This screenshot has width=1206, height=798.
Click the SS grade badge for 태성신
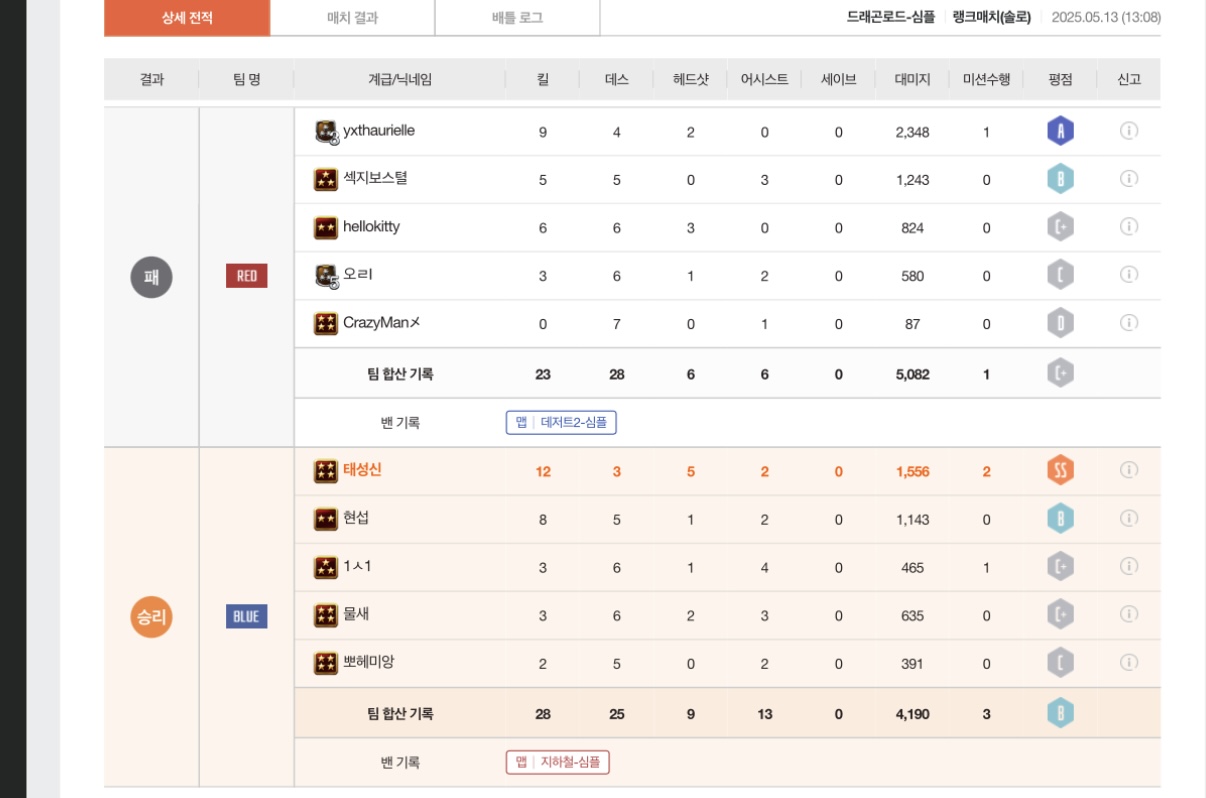point(1060,470)
